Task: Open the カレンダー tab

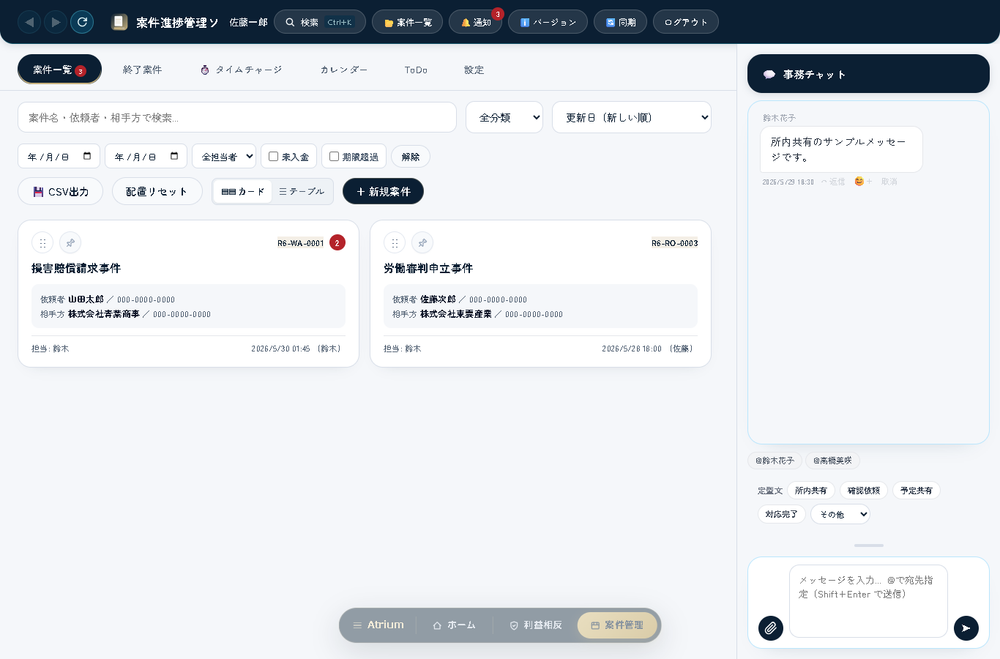Action: coord(344,70)
